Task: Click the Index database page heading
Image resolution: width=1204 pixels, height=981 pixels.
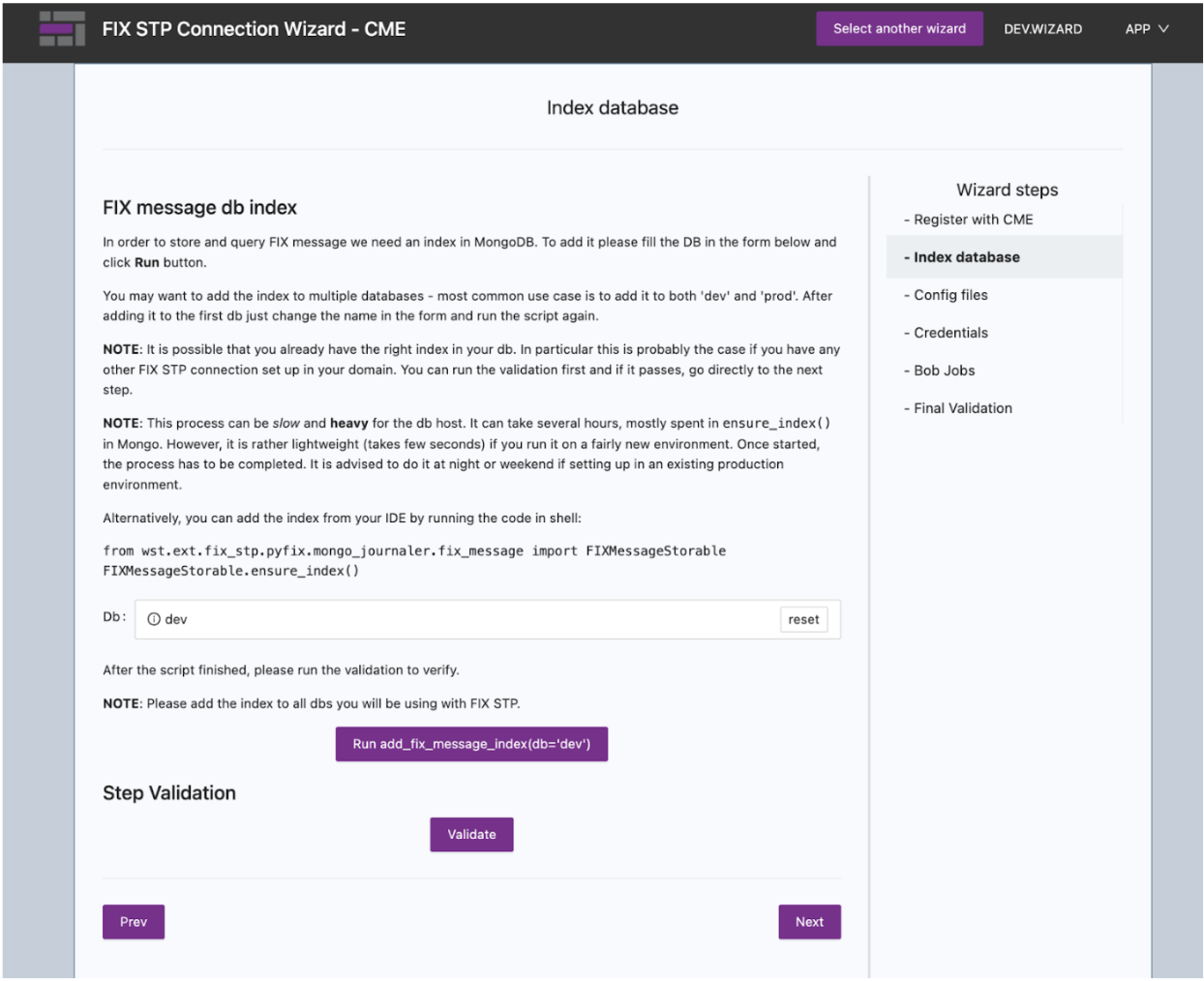Action: point(613,107)
